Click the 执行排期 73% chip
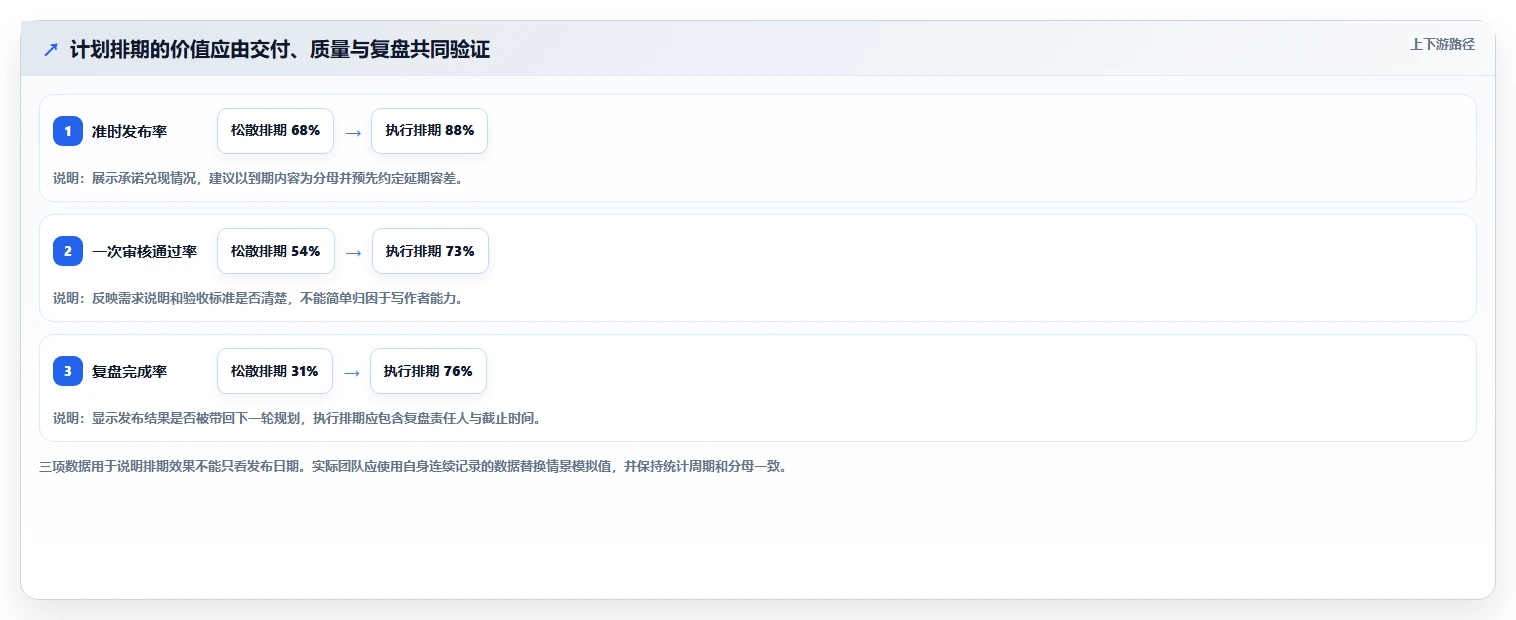1516x620 pixels. click(x=430, y=251)
